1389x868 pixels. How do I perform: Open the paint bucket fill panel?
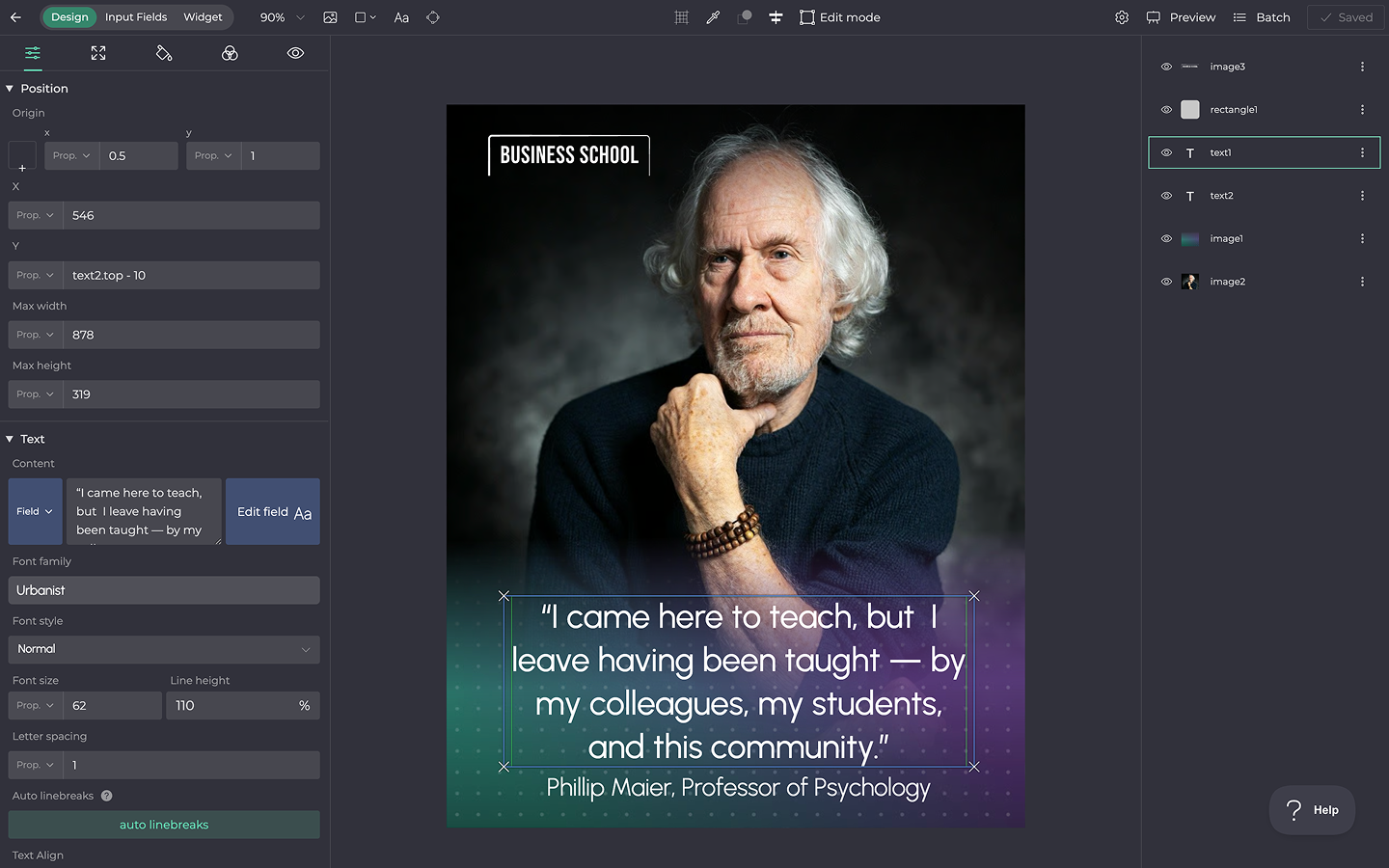pyautogui.click(x=164, y=53)
